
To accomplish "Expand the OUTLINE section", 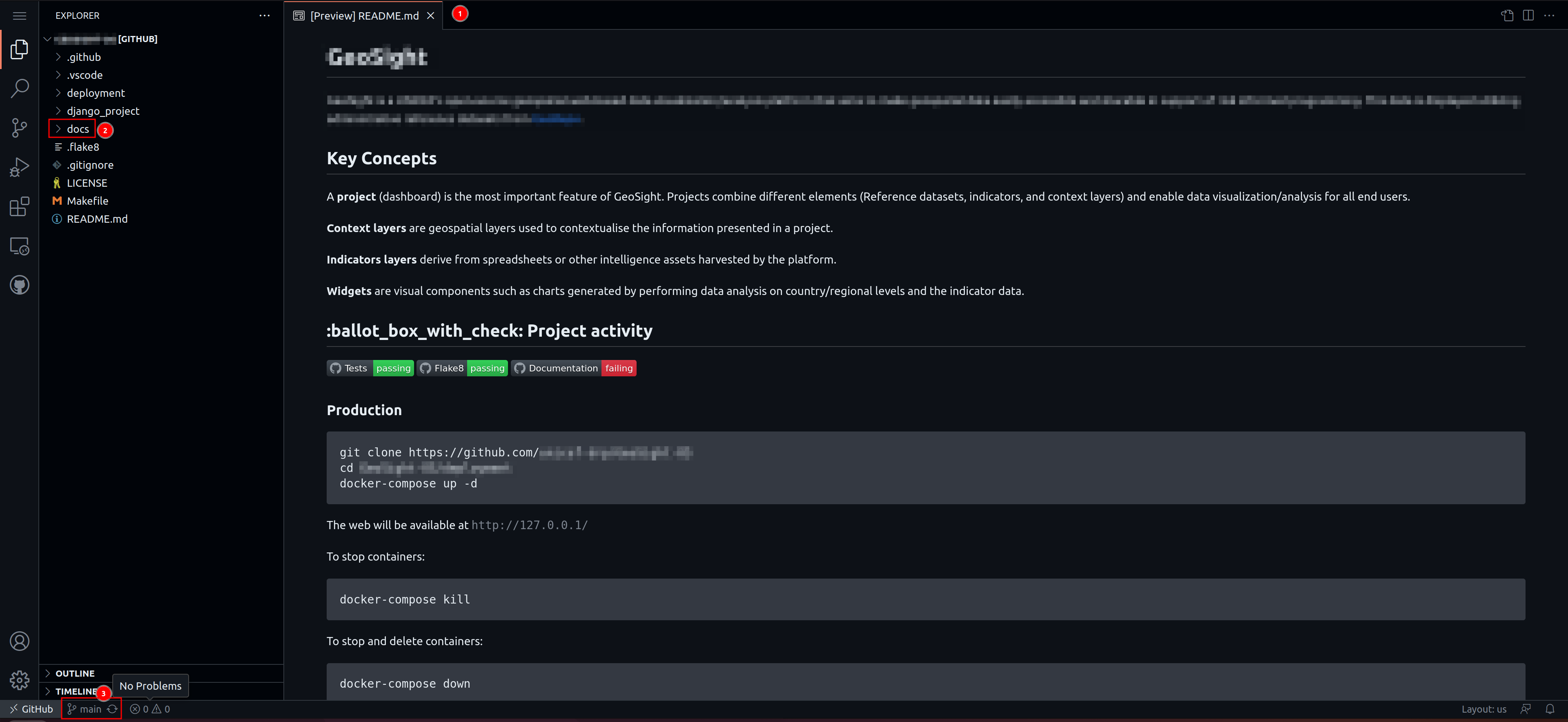I will pos(161,673).
